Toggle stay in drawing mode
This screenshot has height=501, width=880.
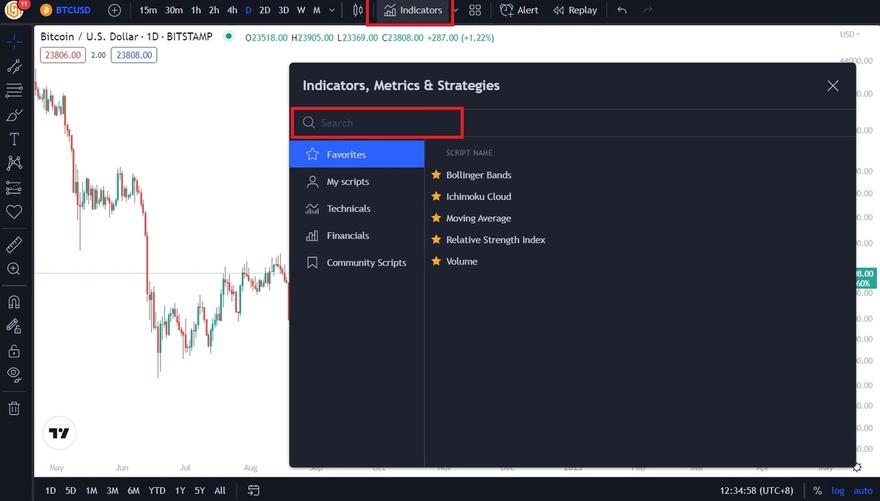pos(14,326)
